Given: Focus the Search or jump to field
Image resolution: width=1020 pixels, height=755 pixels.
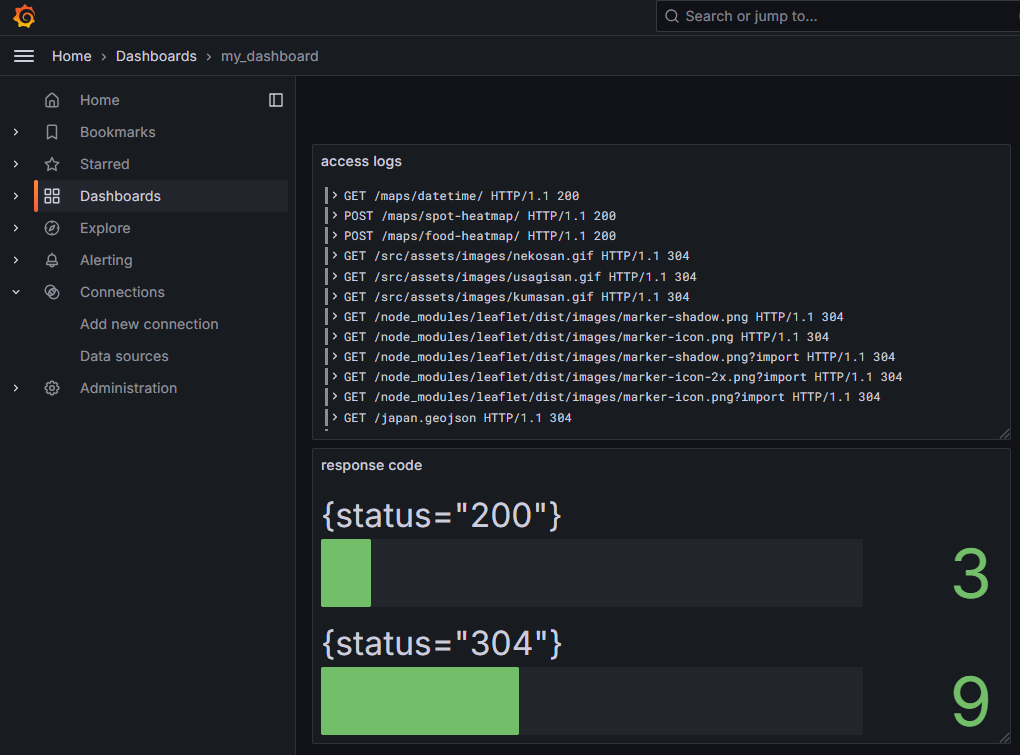Looking at the screenshot, I should [x=839, y=16].
